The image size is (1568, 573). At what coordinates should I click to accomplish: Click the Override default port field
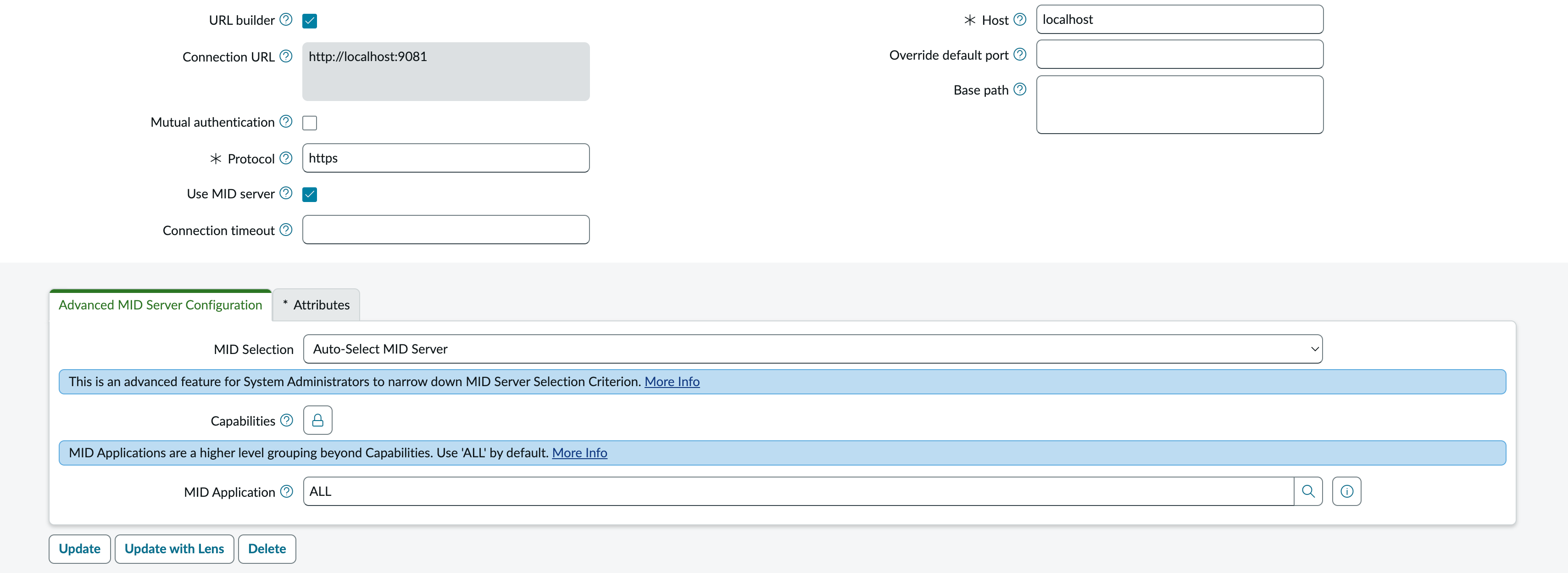coord(1179,54)
